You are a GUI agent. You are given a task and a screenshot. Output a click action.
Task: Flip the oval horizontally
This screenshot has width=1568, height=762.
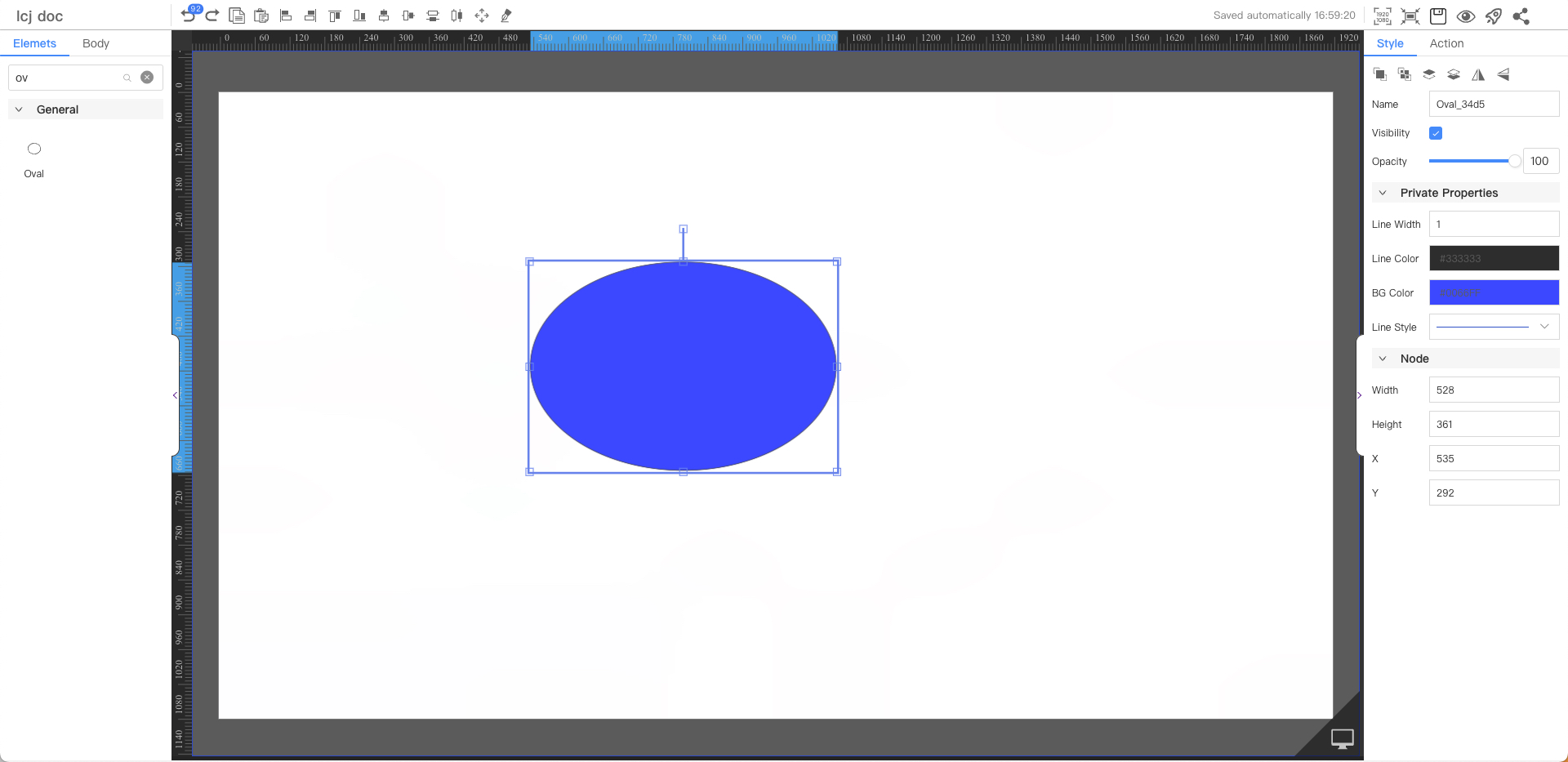tap(1478, 74)
